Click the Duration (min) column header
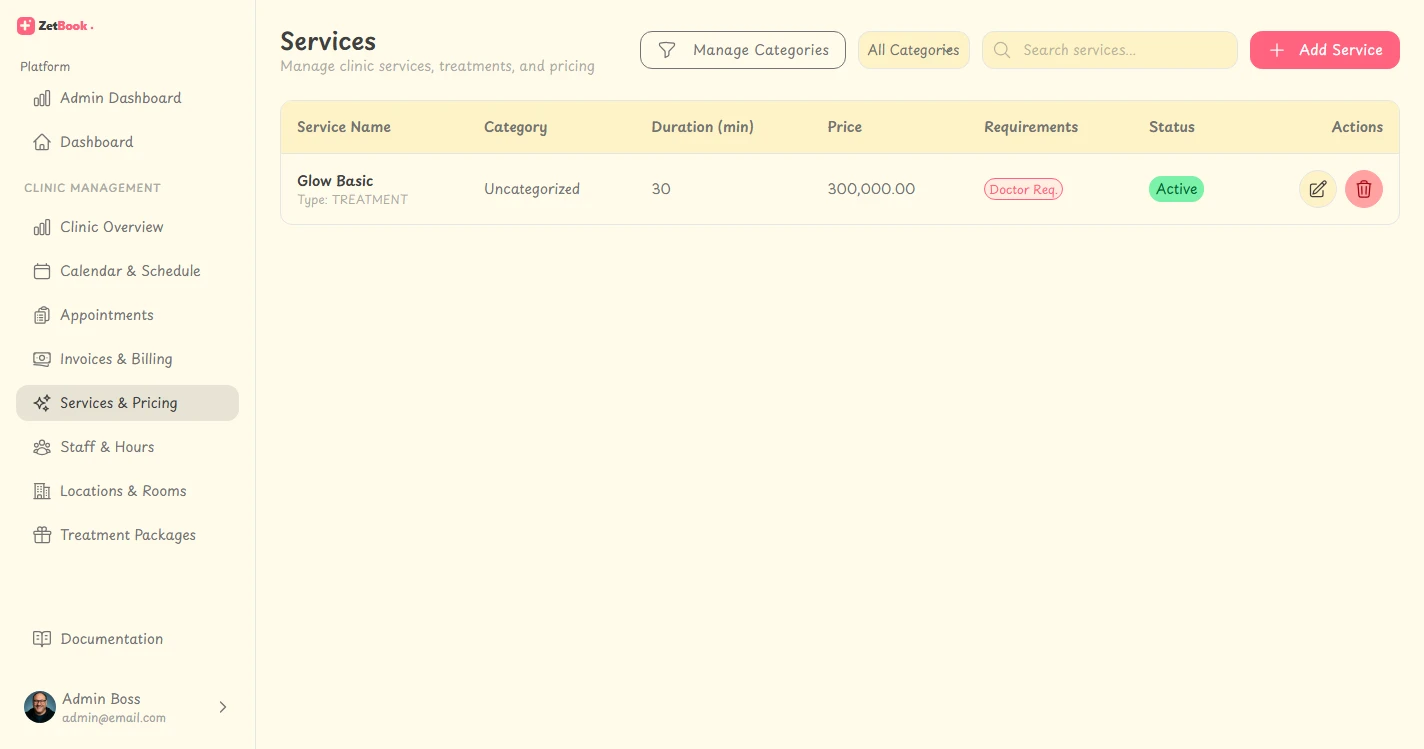 click(703, 127)
